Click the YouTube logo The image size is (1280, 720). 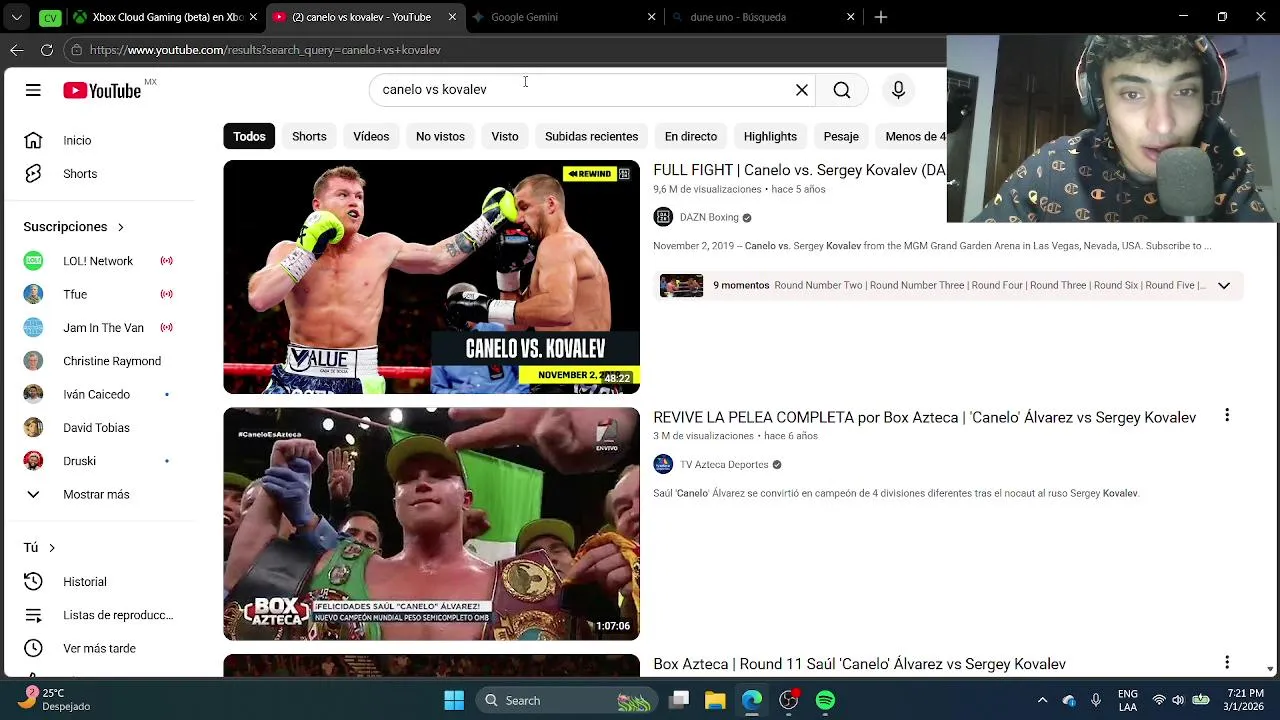(102, 90)
